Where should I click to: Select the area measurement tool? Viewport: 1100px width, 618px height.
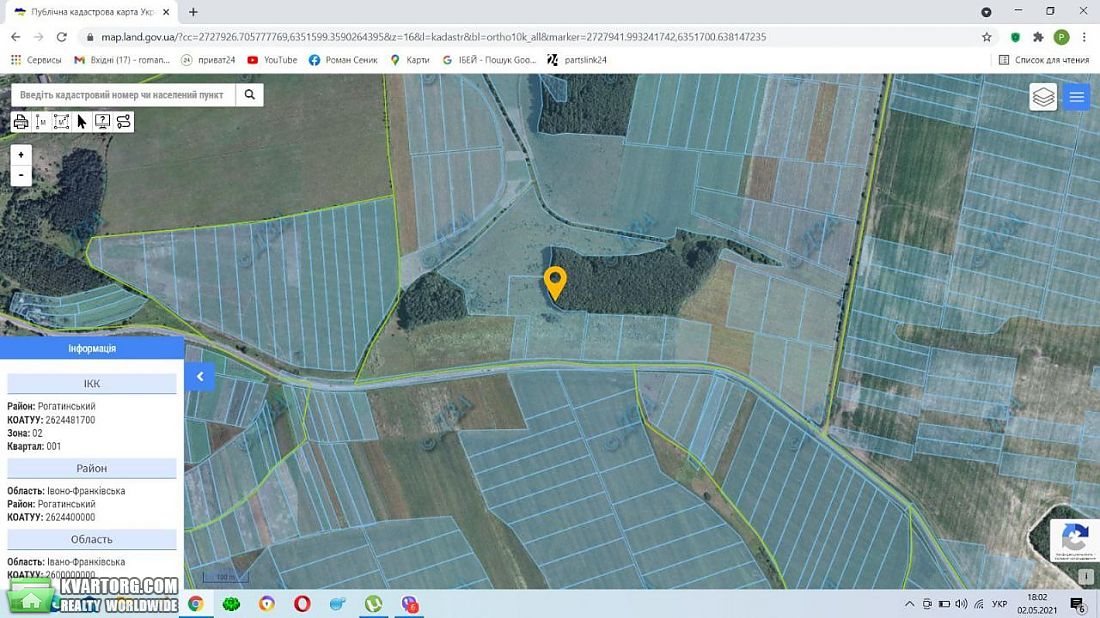[61, 122]
